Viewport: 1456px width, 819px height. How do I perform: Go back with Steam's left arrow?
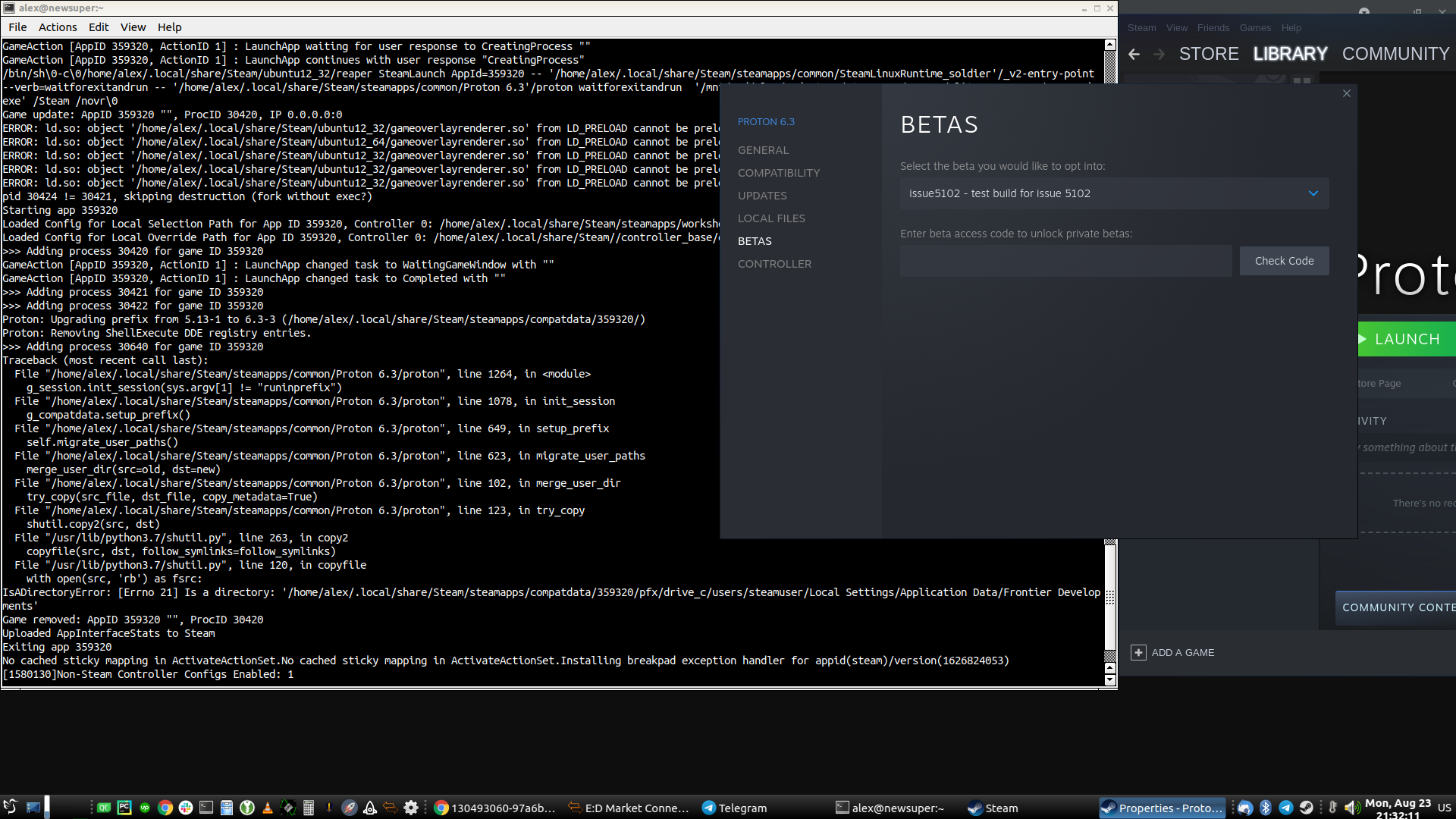1134,54
